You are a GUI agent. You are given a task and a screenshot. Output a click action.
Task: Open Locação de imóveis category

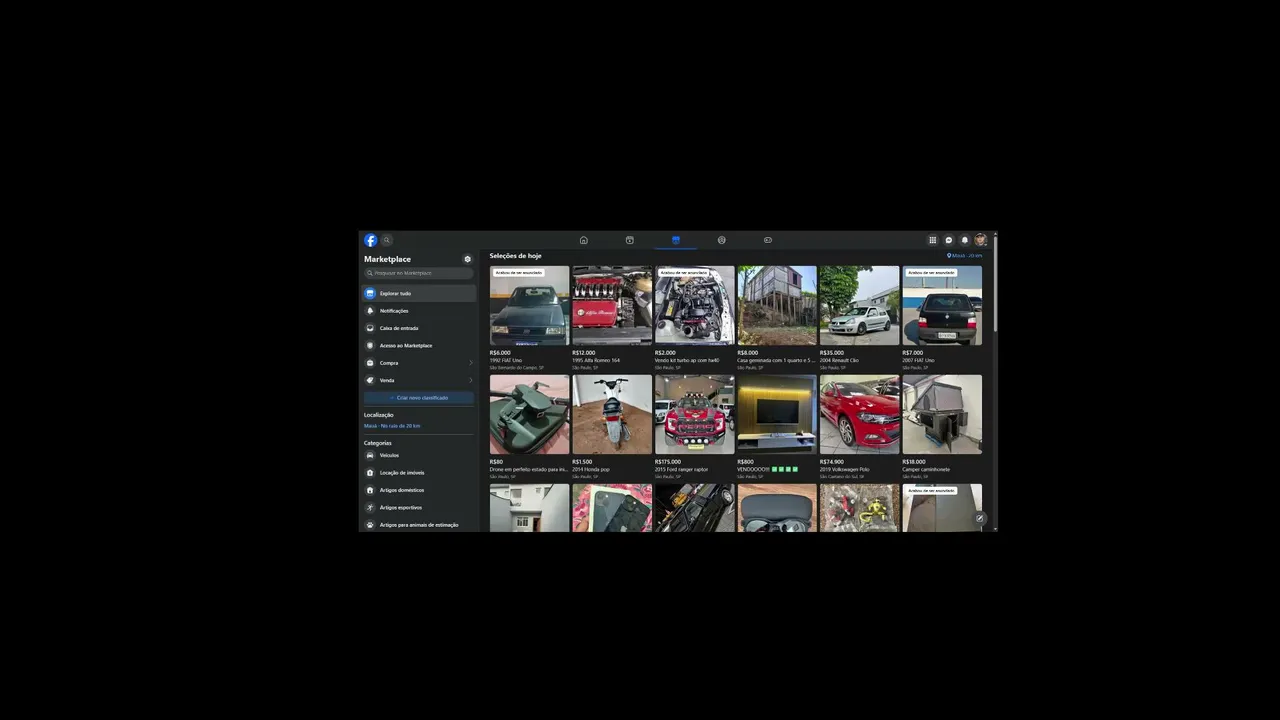[x=419, y=473]
